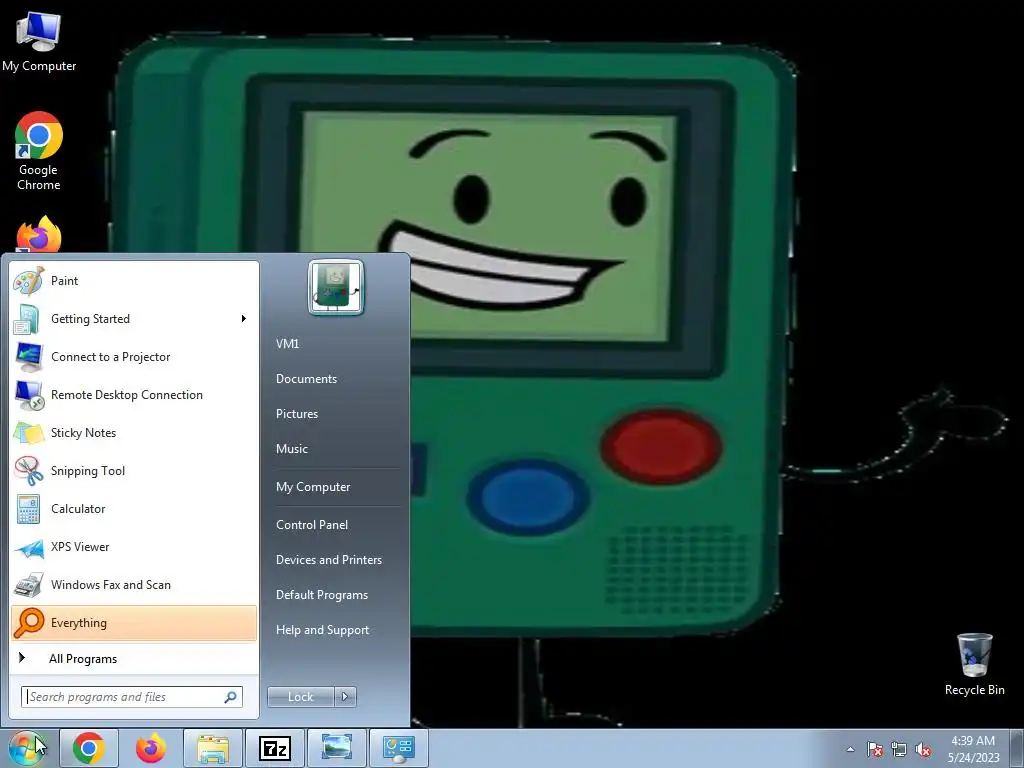Select Firefox desktop shortcut

click(x=39, y=234)
